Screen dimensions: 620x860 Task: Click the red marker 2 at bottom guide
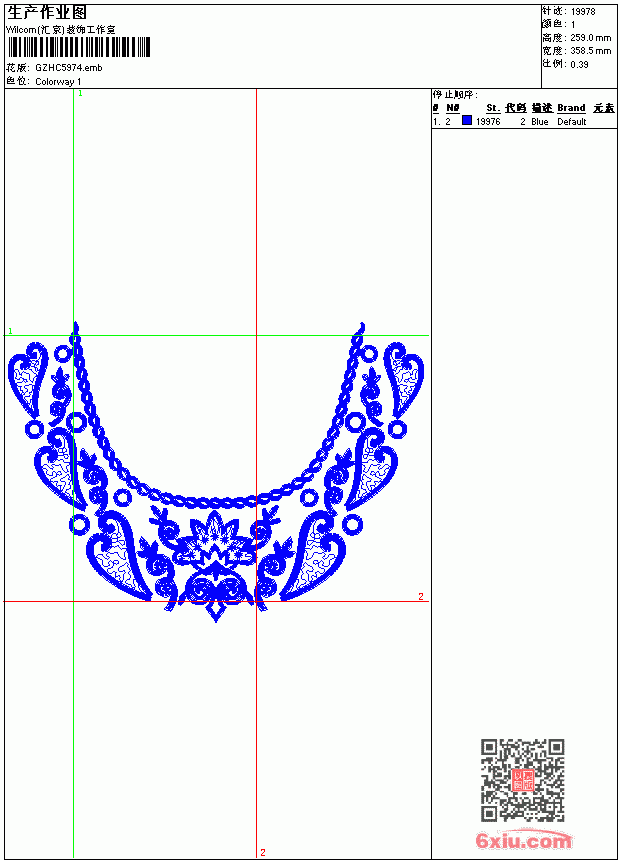(x=263, y=852)
